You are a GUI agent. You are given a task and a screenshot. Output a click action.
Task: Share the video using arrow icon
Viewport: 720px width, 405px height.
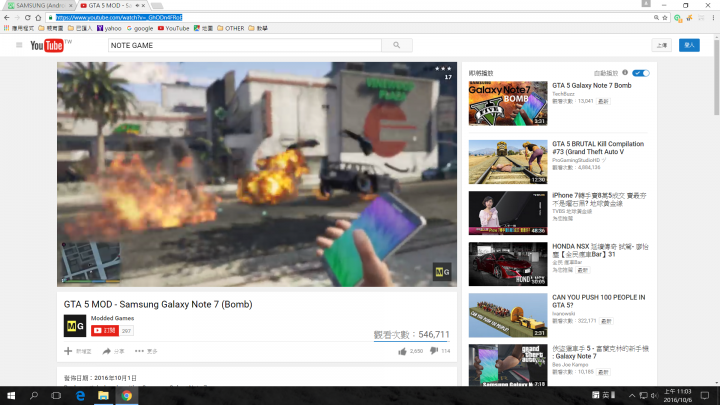pyautogui.click(x=107, y=351)
